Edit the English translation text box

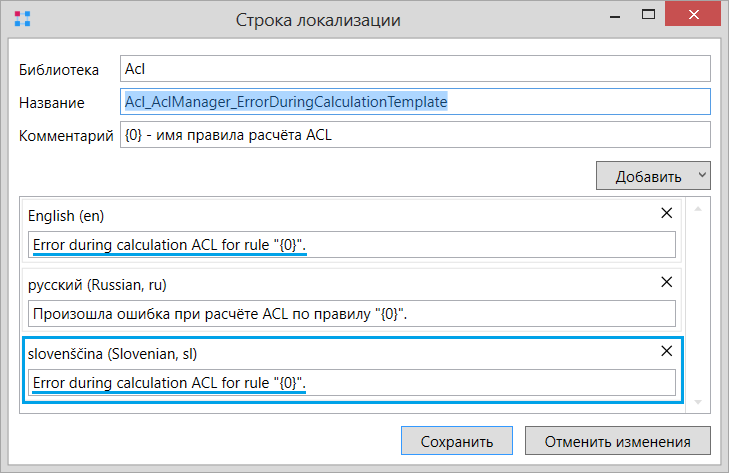[352, 245]
